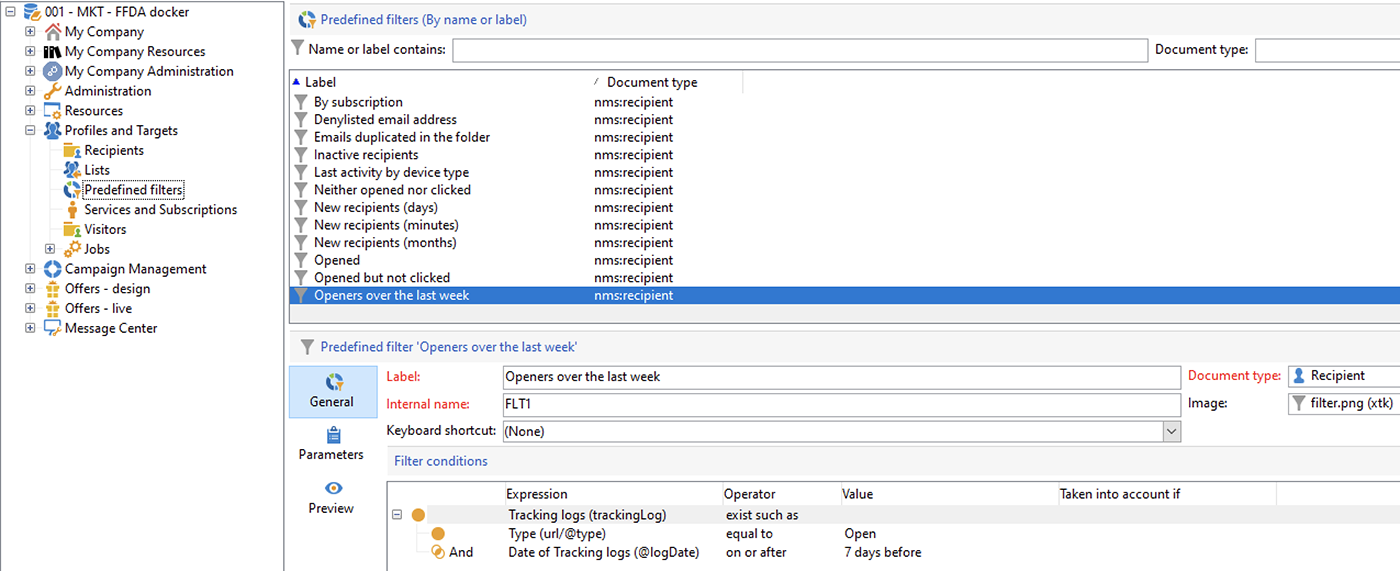
Task: Collapse the Tracking logs condition group
Action: (397, 515)
